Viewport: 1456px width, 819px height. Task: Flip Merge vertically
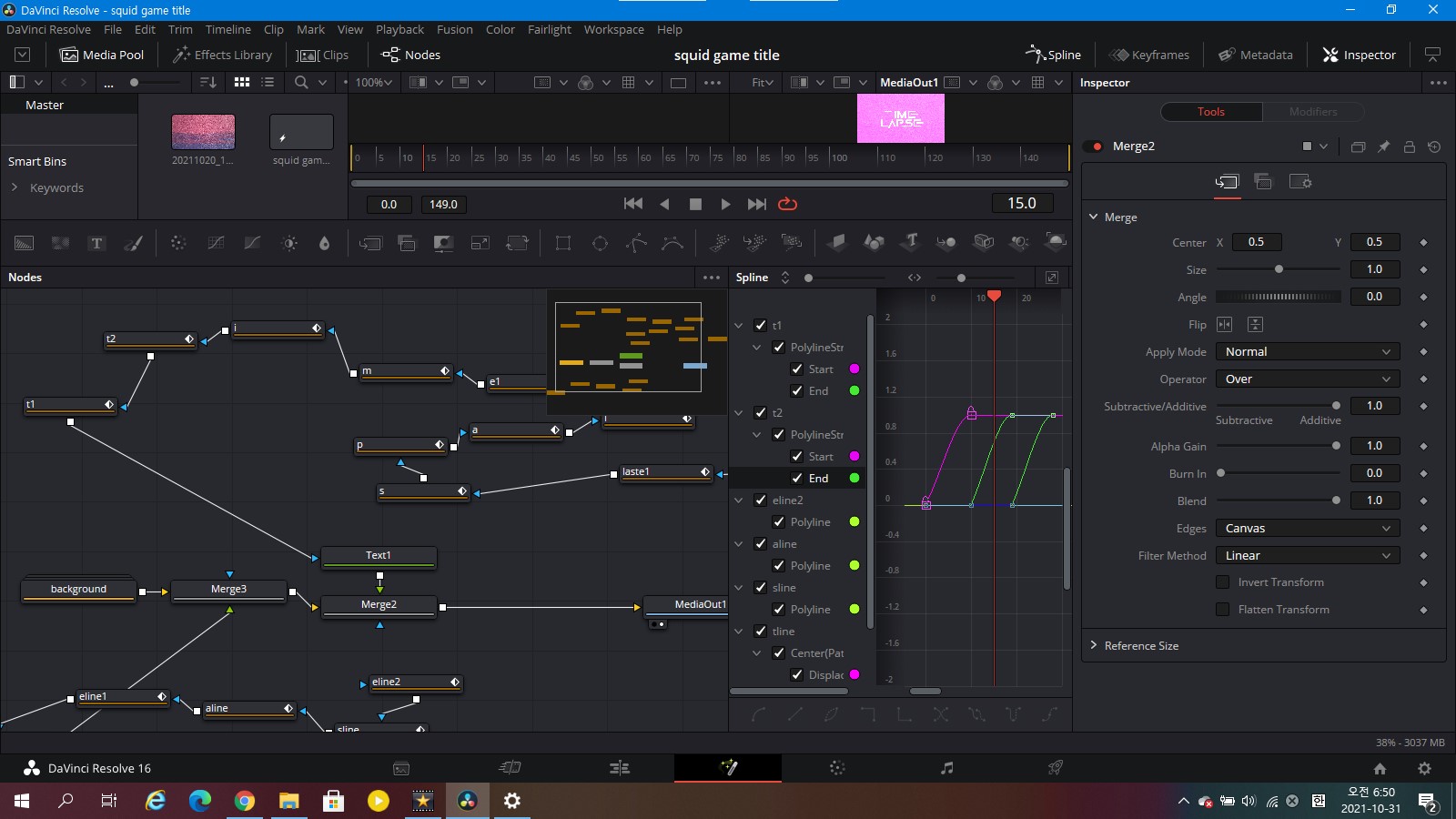(x=1255, y=325)
